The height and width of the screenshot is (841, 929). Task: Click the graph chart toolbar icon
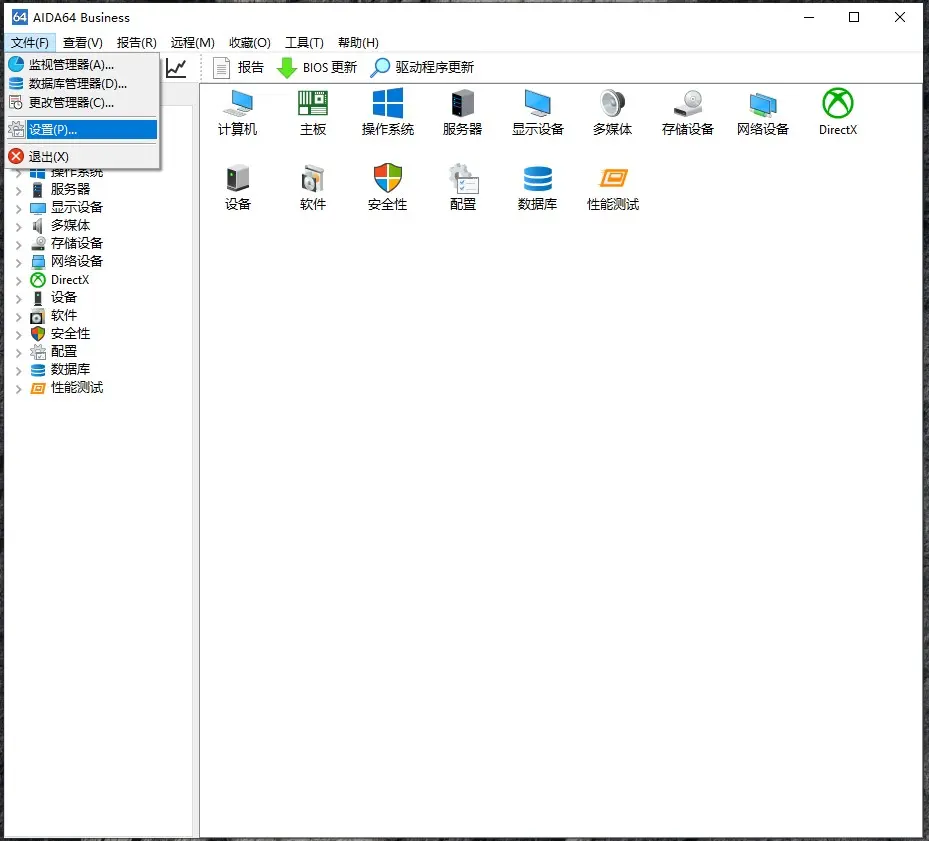176,68
